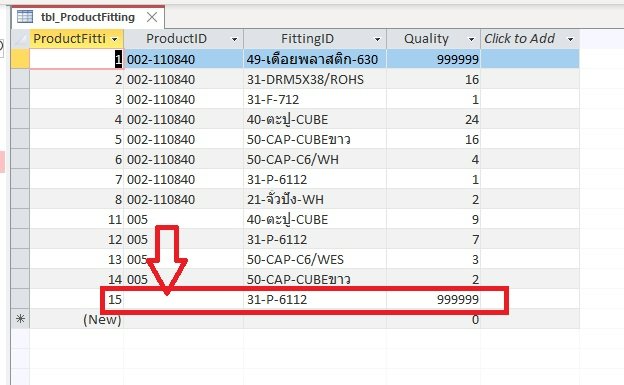The height and width of the screenshot is (385, 624).
Task: Click ProductID 005 in row 11
Action: click(183, 219)
